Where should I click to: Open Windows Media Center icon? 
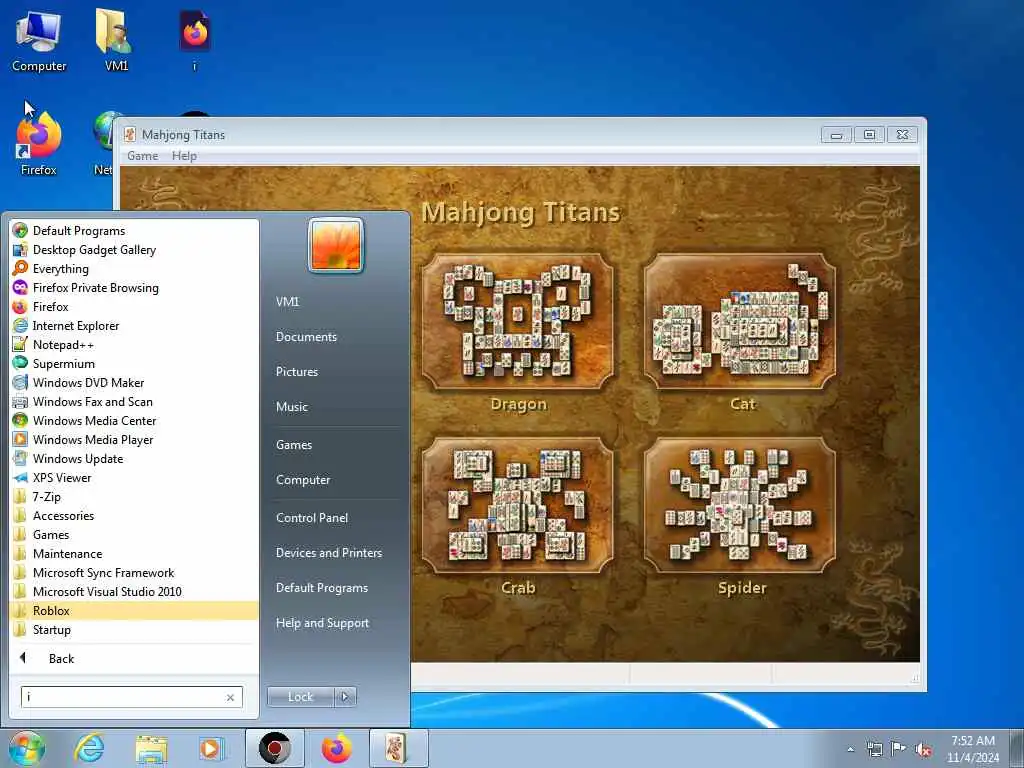pyautogui.click(x=20, y=420)
